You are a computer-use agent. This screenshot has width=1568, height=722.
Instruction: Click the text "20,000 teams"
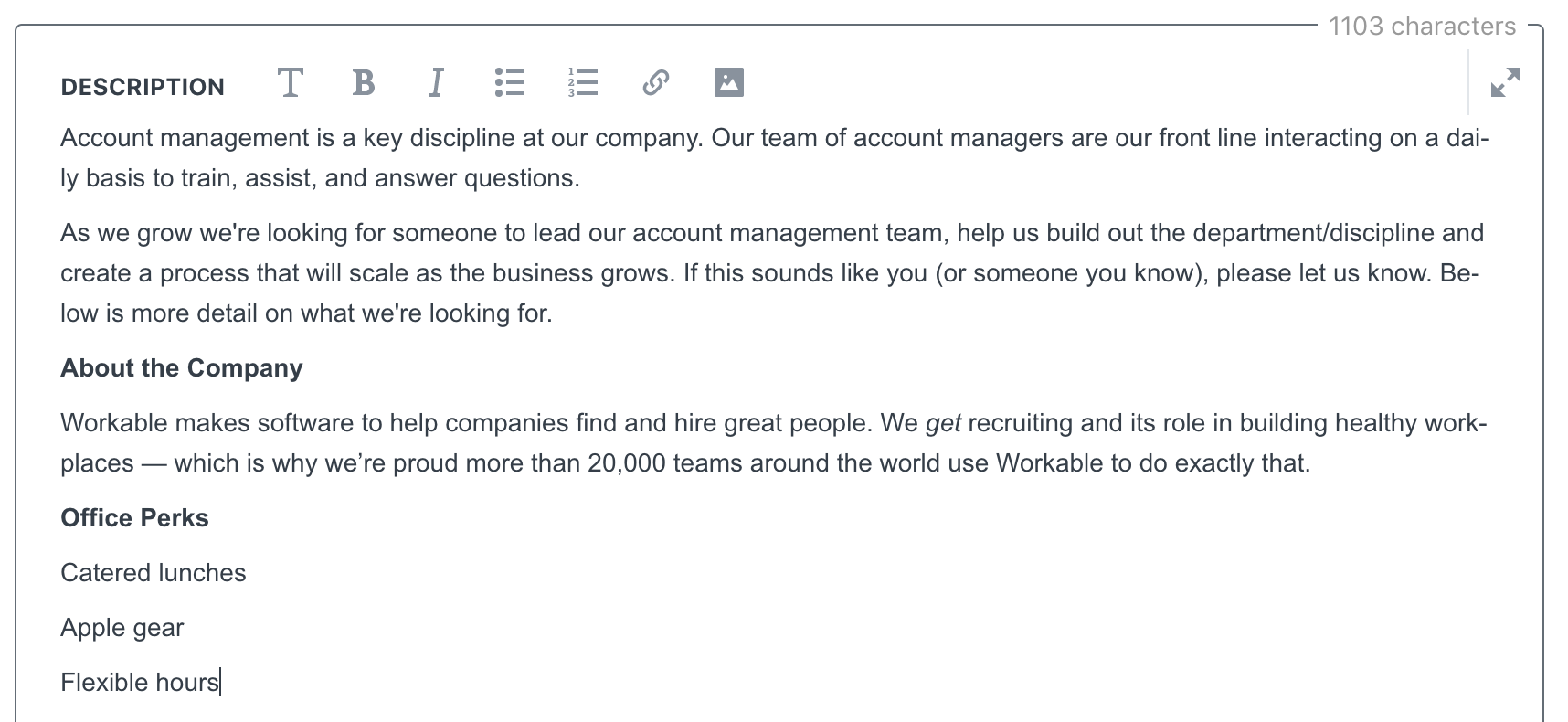pyautogui.click(x=665, y=463)
